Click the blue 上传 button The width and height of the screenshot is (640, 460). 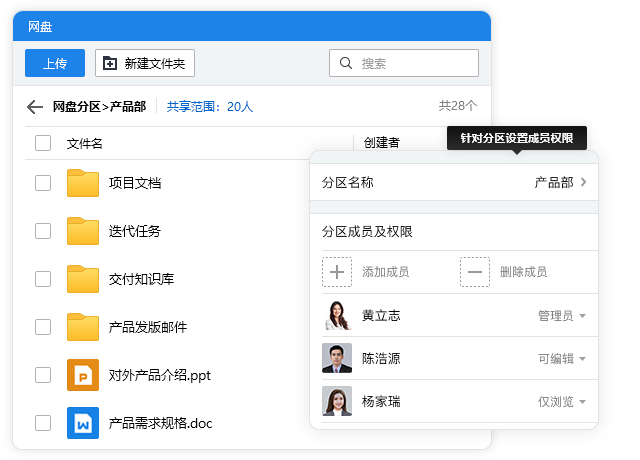(x=55, y=63)
